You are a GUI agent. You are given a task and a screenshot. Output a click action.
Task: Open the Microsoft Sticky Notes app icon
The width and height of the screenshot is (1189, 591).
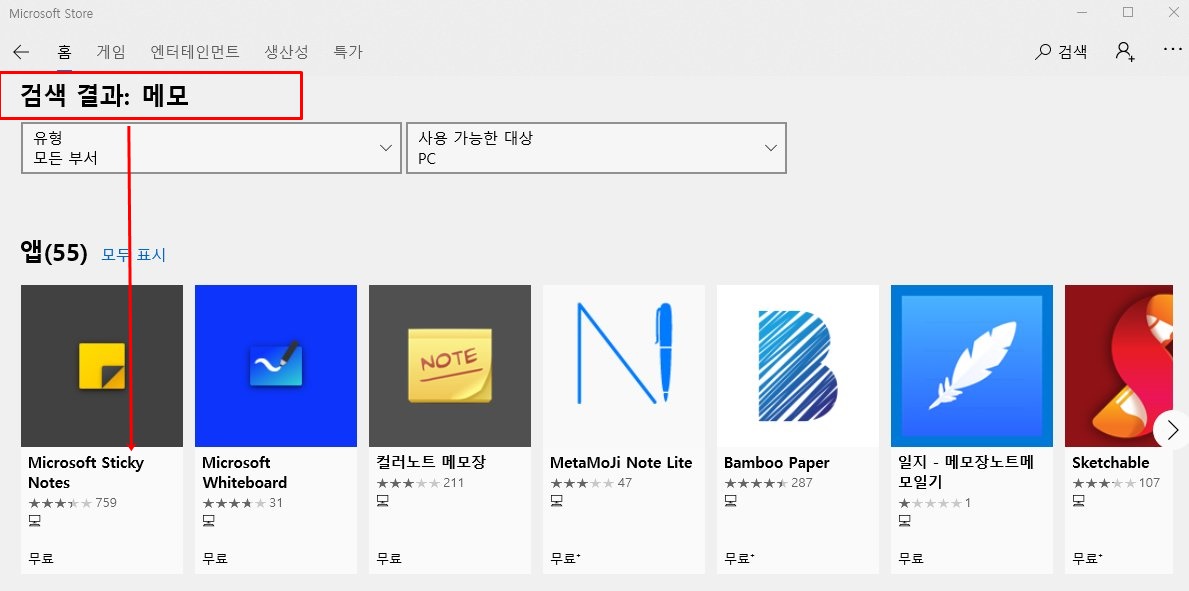pos(102,366)
